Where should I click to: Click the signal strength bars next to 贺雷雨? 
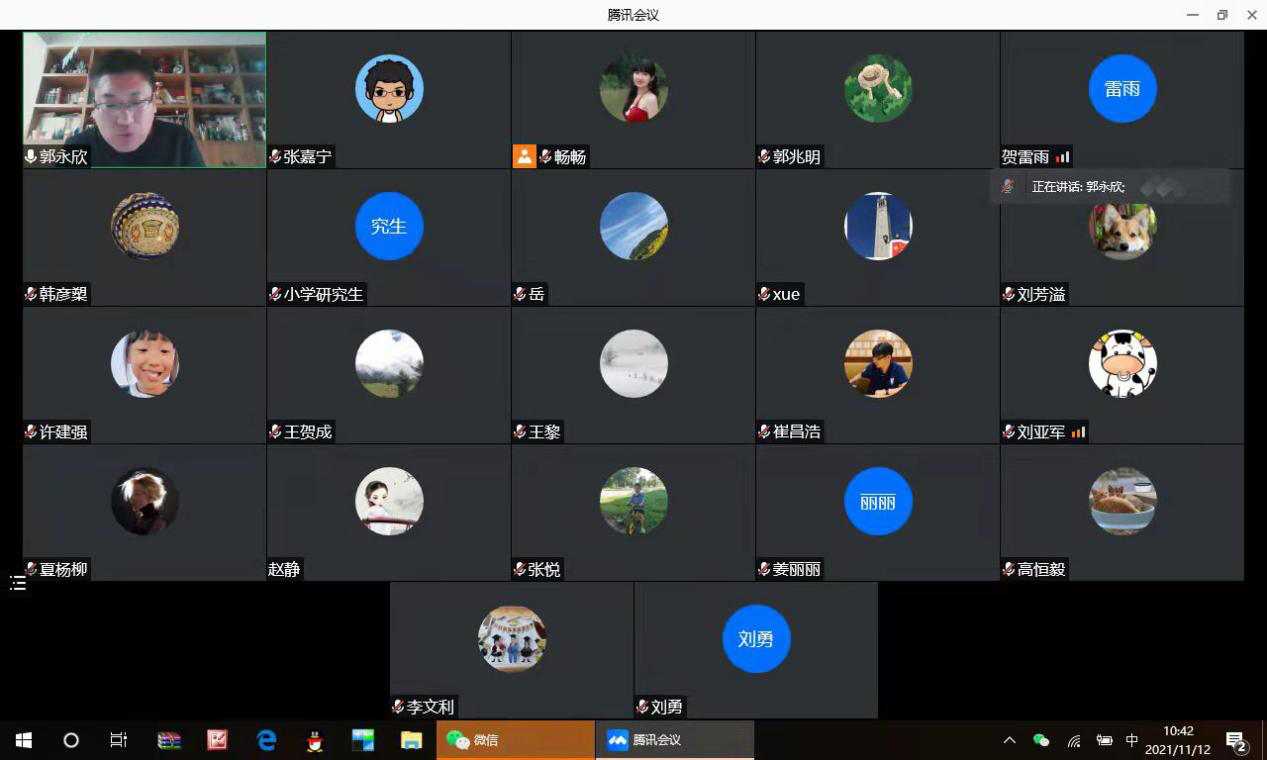[1062, 157]
